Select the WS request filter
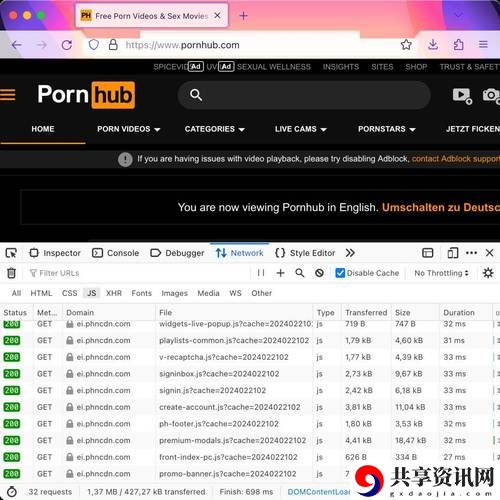This screenshot has height=500, width=500. click(x=235, y=293)
